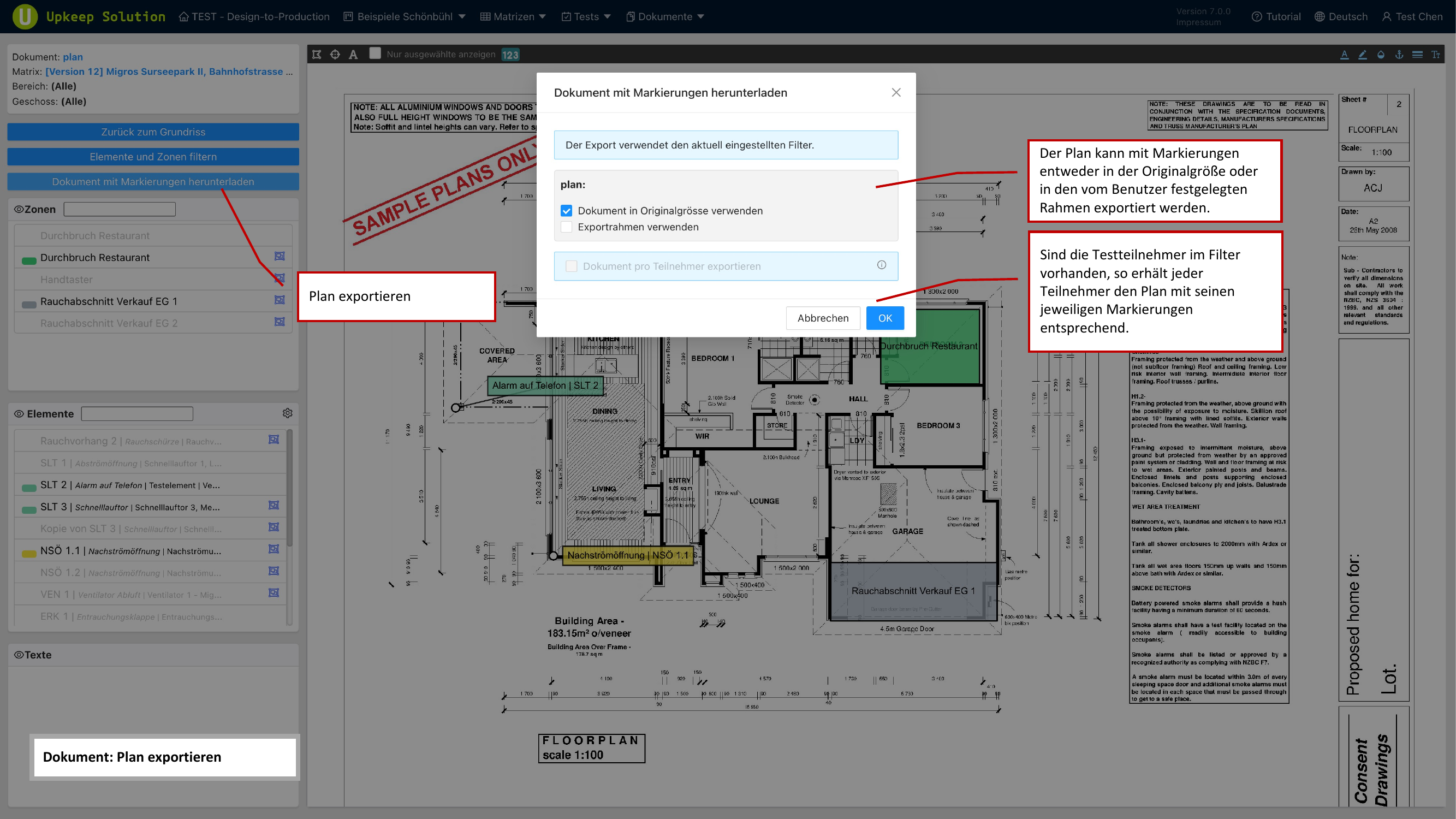The height and width of the screenshot is (819, 1456).
Task: Enable Exportrahmen verwenden checkbox
Action: (x=566, y=227)
